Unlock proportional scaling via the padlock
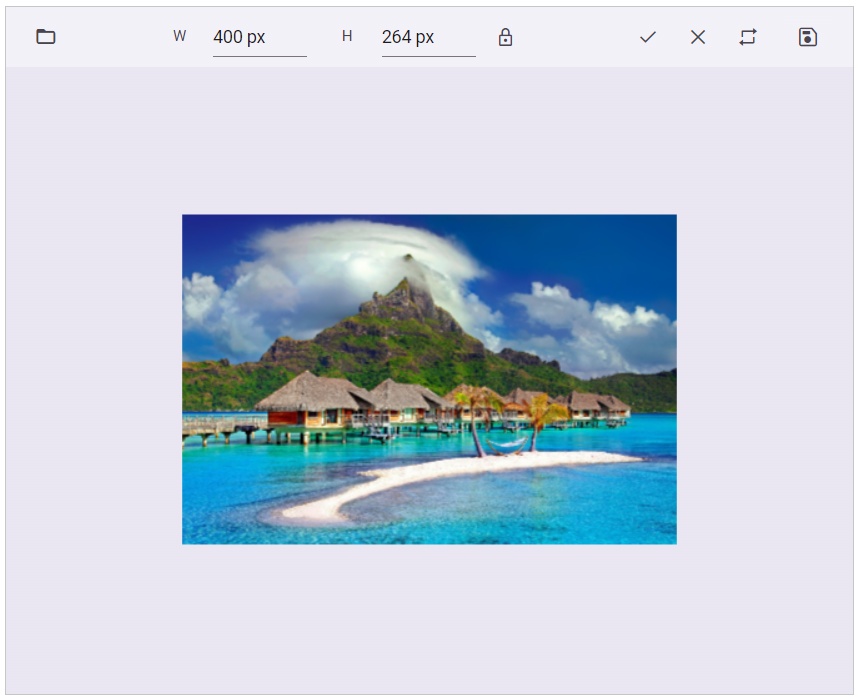Screen dimensions: 858x697 (x=505, y=36)
